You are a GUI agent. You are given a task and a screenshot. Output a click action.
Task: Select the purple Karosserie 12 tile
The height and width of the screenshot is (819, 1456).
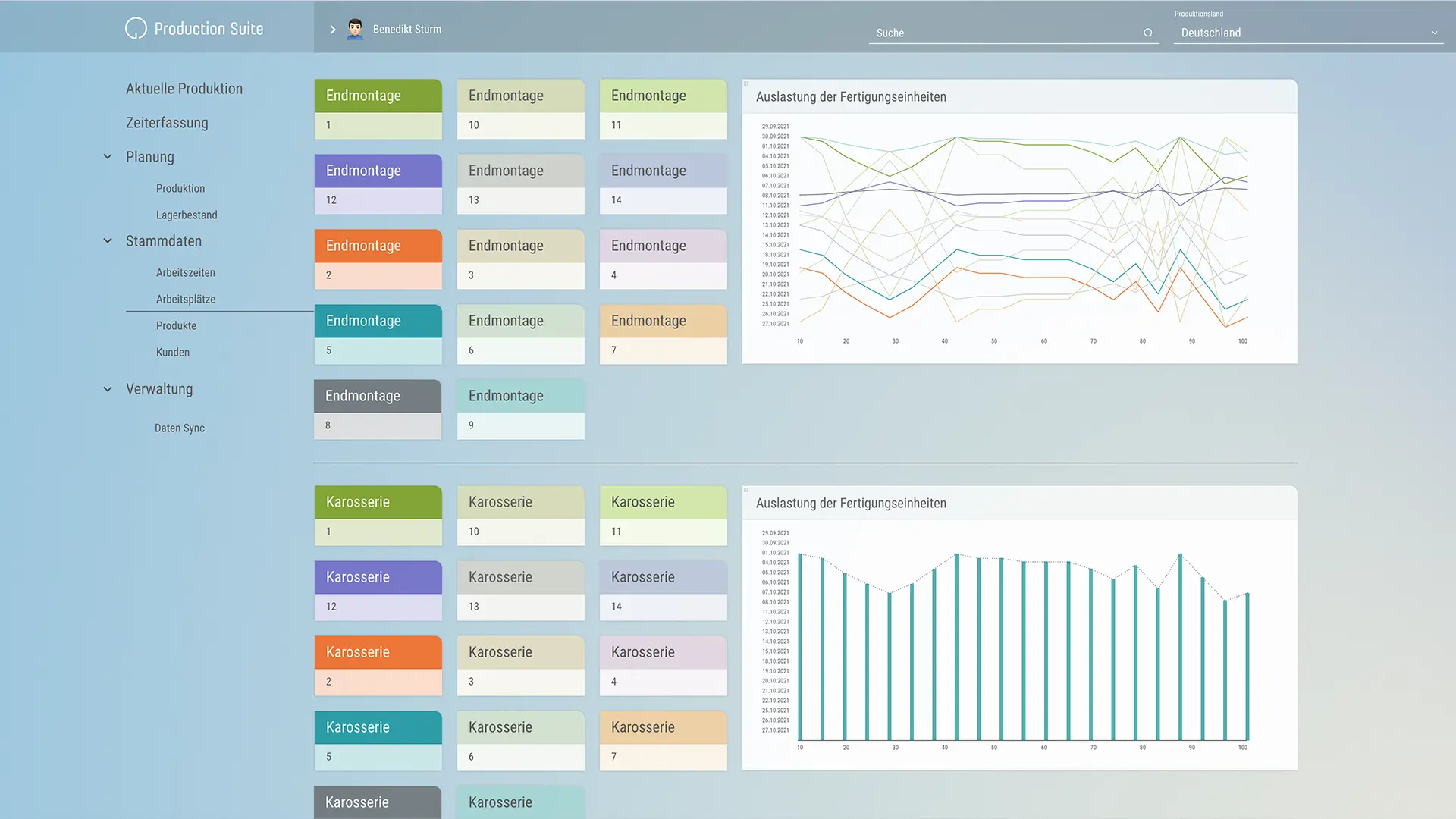click(x=378, y=591)
